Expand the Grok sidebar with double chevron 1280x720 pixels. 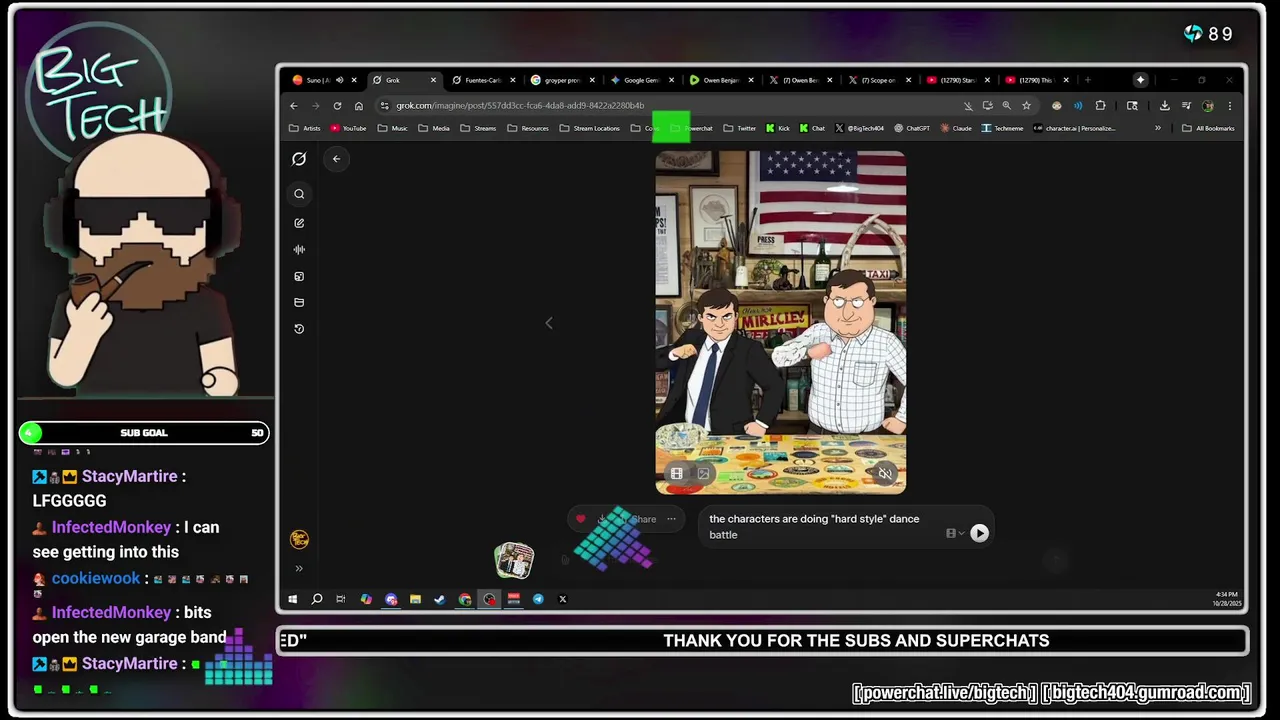point(298,568)
